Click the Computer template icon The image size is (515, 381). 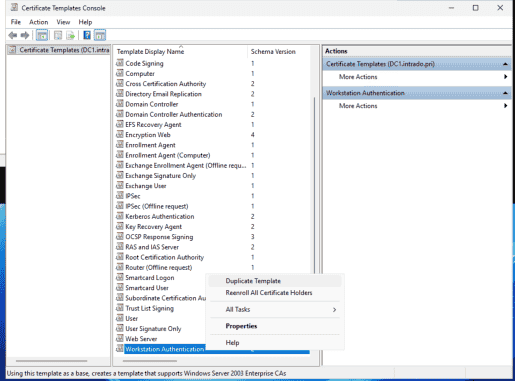120,73
